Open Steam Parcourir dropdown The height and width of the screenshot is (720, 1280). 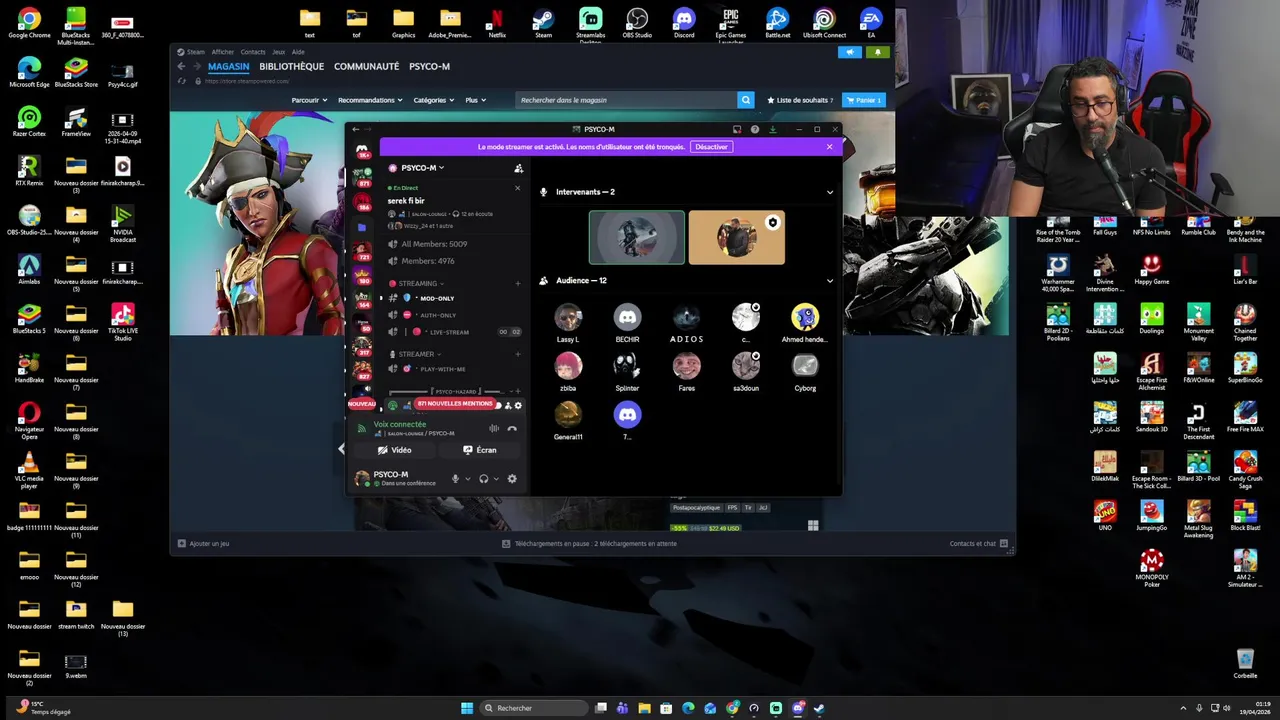click(309, 100)
